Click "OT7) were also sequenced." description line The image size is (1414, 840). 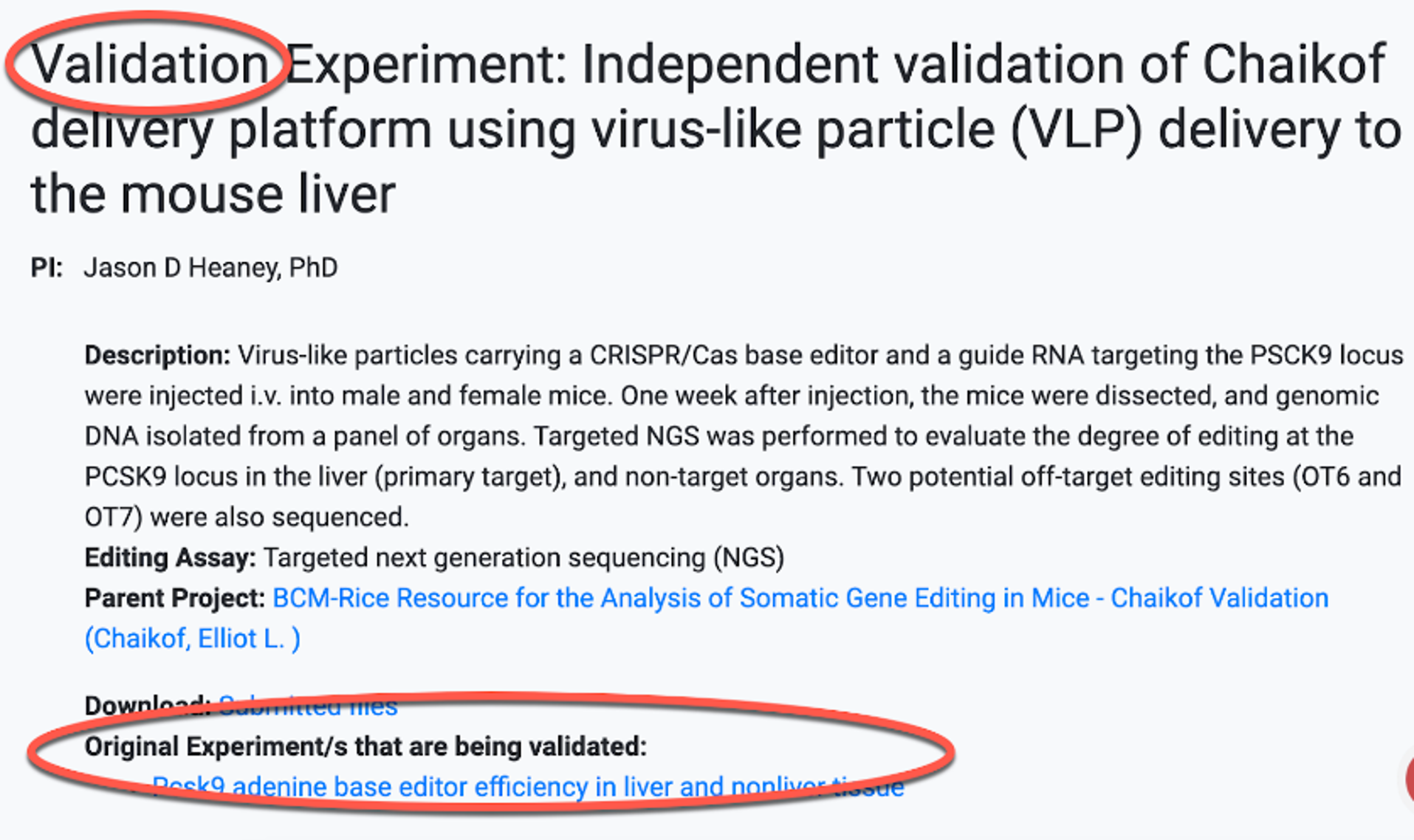(246, 517)
